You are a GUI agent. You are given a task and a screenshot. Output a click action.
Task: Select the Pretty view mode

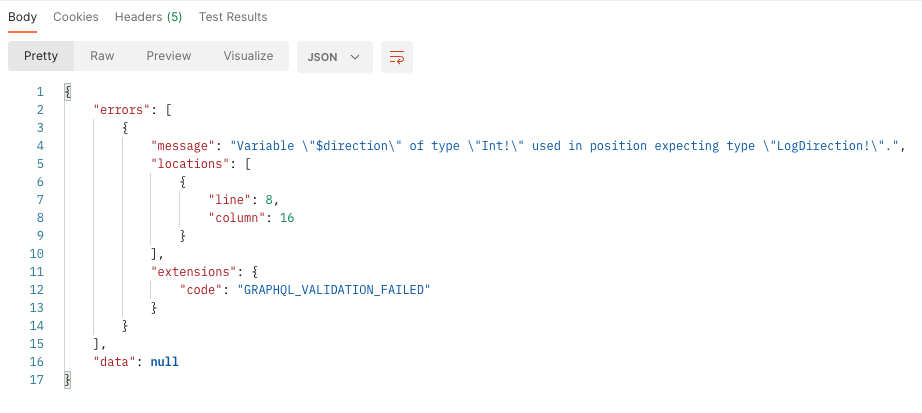tap(41, 56)
